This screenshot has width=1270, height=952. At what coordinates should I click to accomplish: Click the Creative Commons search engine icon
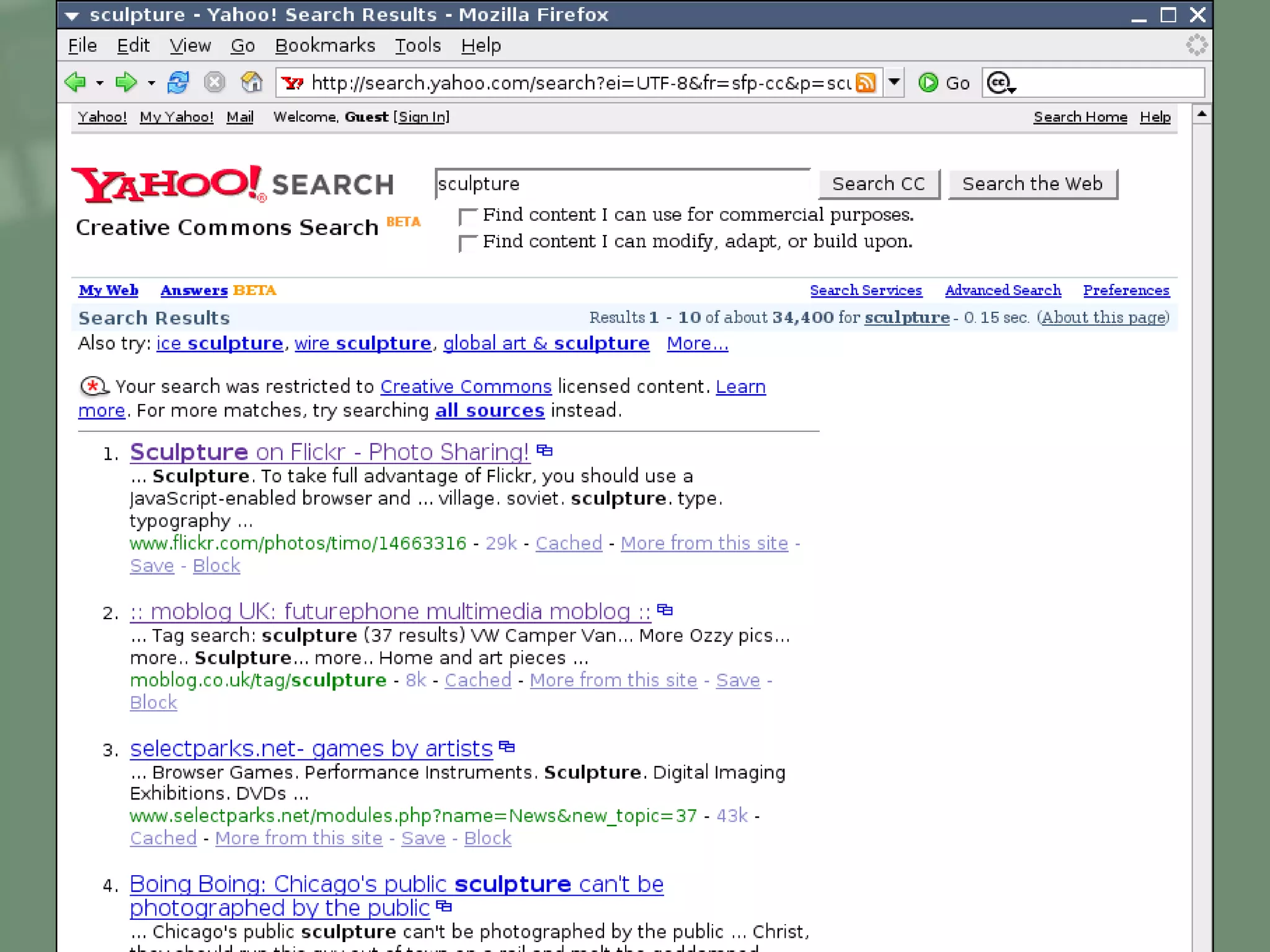(x=1000, y=82)
